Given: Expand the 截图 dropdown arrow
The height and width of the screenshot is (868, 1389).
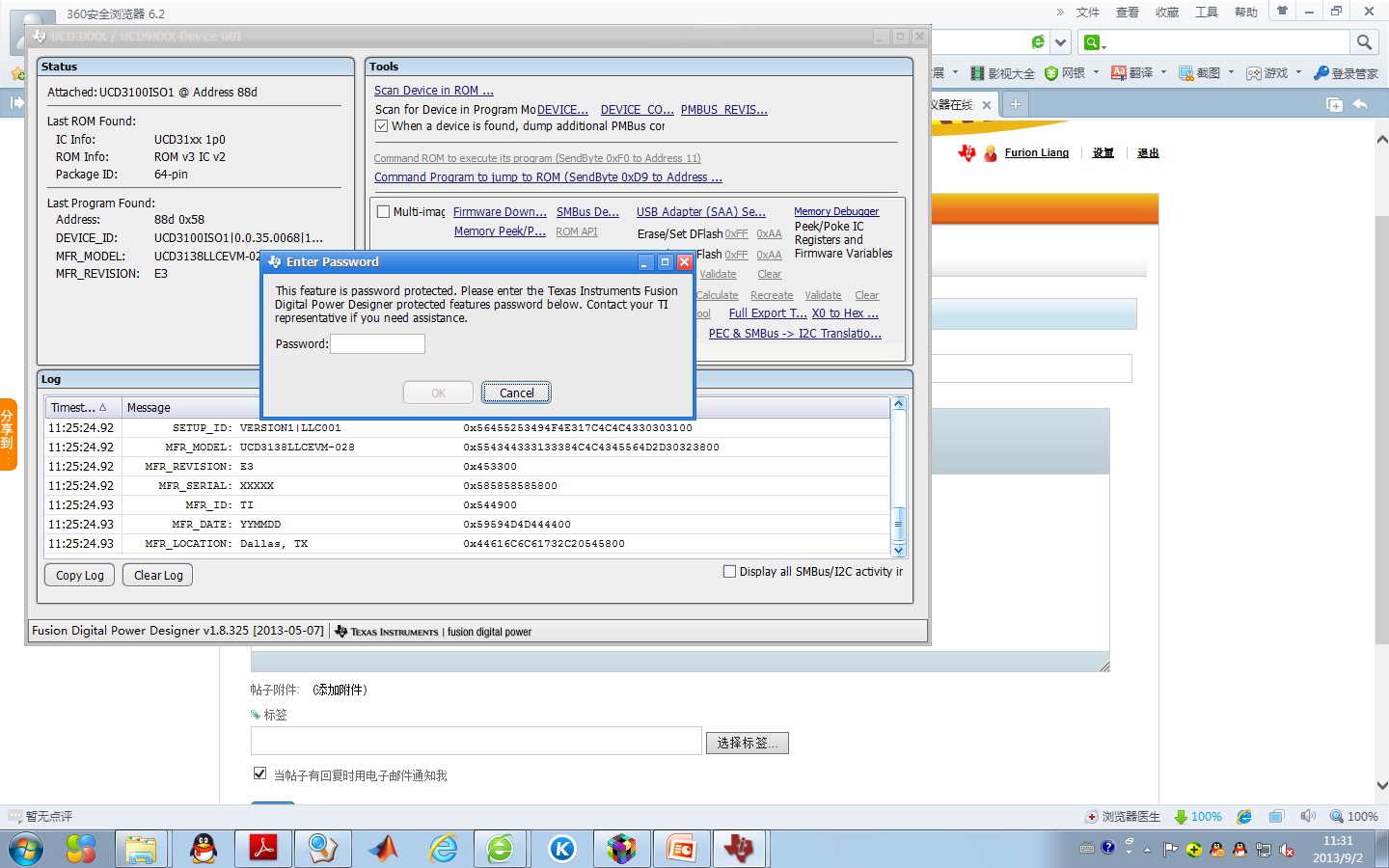Looking at the screenshot, I should coord(1231,72).
